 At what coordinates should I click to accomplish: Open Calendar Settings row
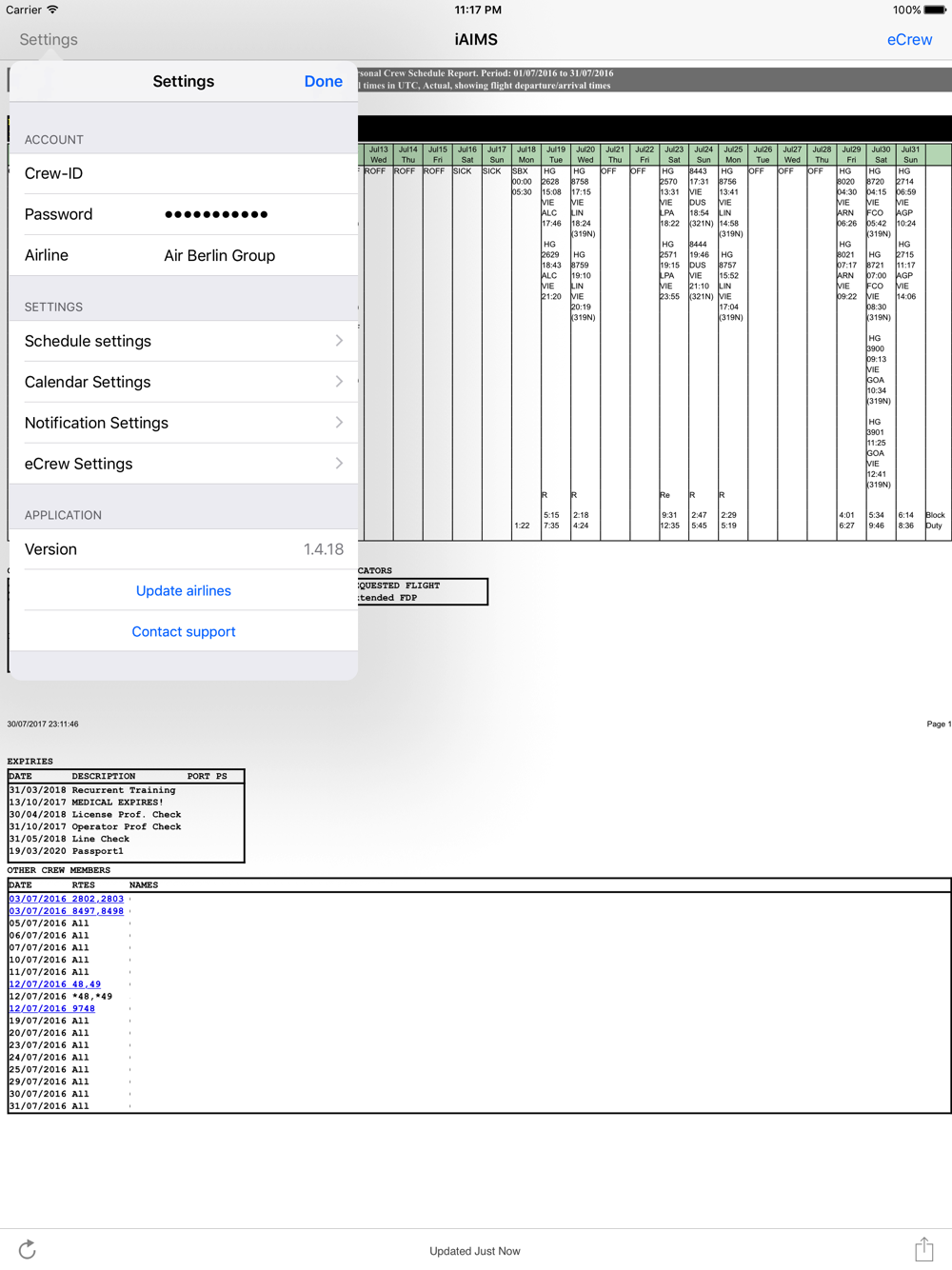(184, 382)
